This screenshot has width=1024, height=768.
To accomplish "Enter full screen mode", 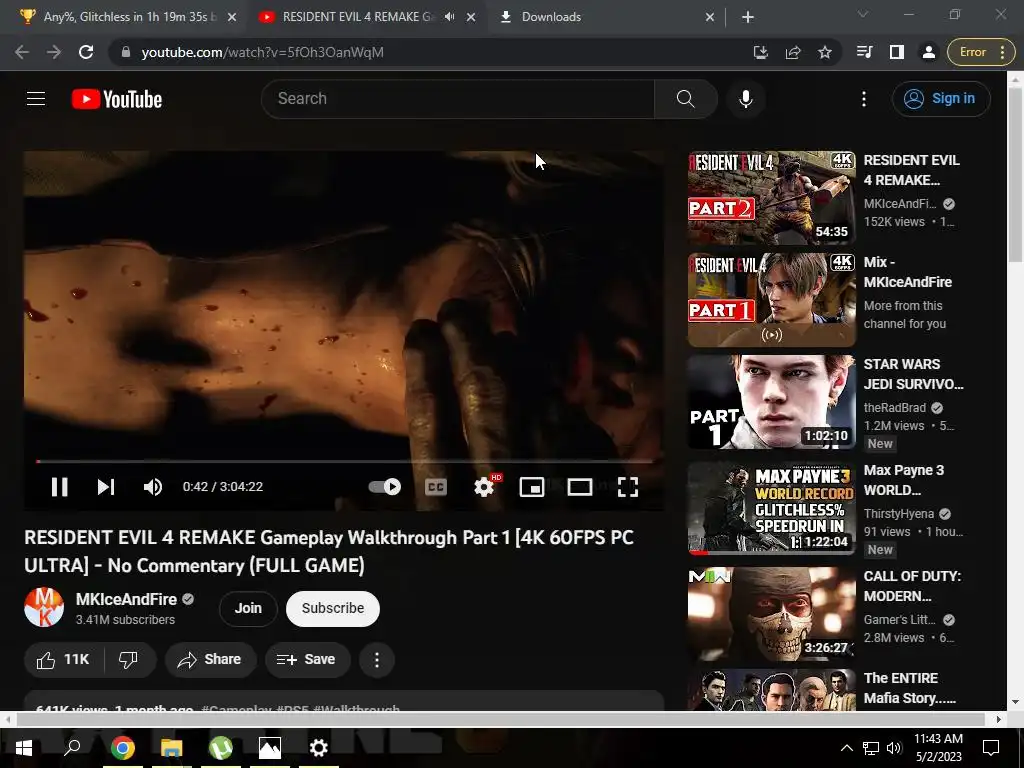I will coord(628,487).
